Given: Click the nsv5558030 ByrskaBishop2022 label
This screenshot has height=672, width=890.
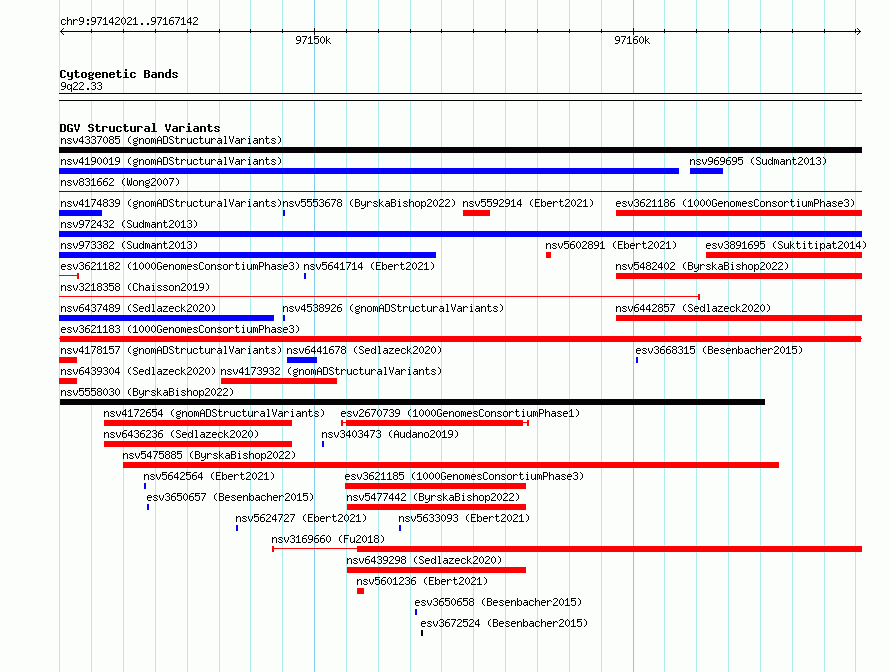Looking at the screenshot, I should click(146, 392).
